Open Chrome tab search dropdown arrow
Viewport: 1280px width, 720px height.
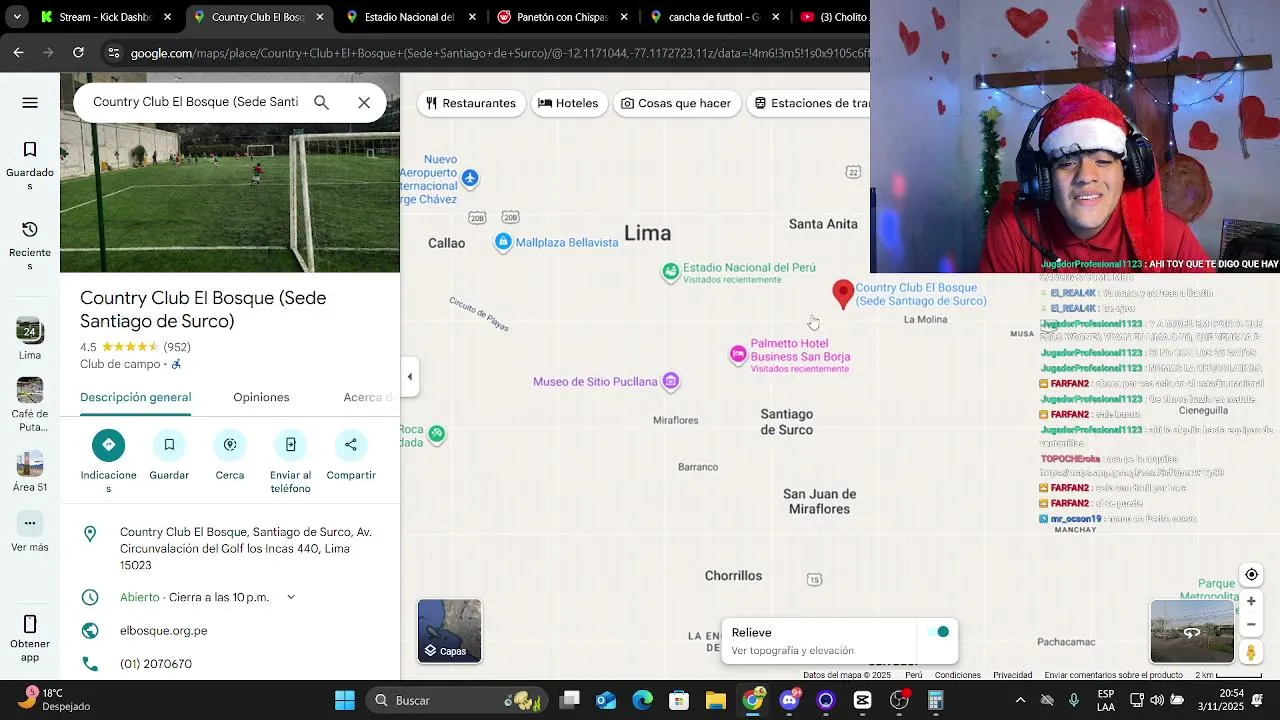(17, 17)
